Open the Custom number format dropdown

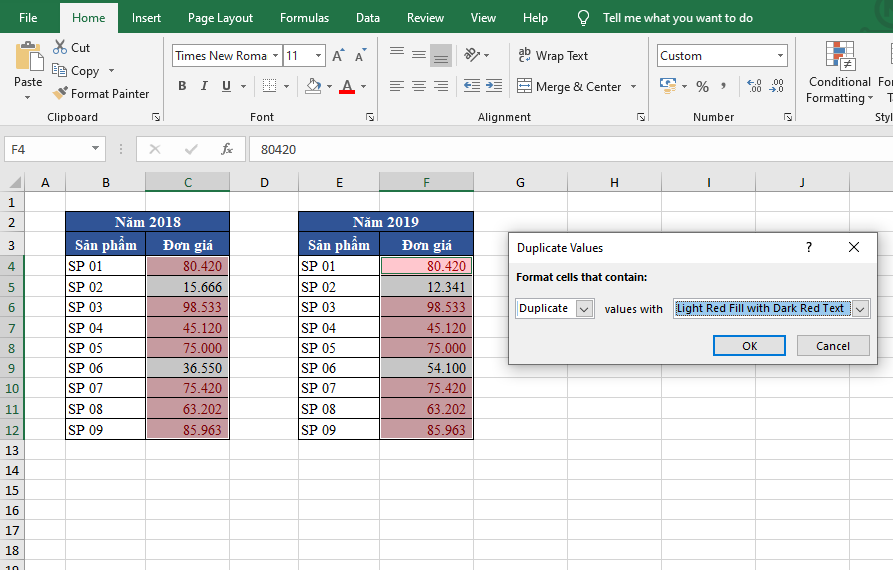click(780, 56)
